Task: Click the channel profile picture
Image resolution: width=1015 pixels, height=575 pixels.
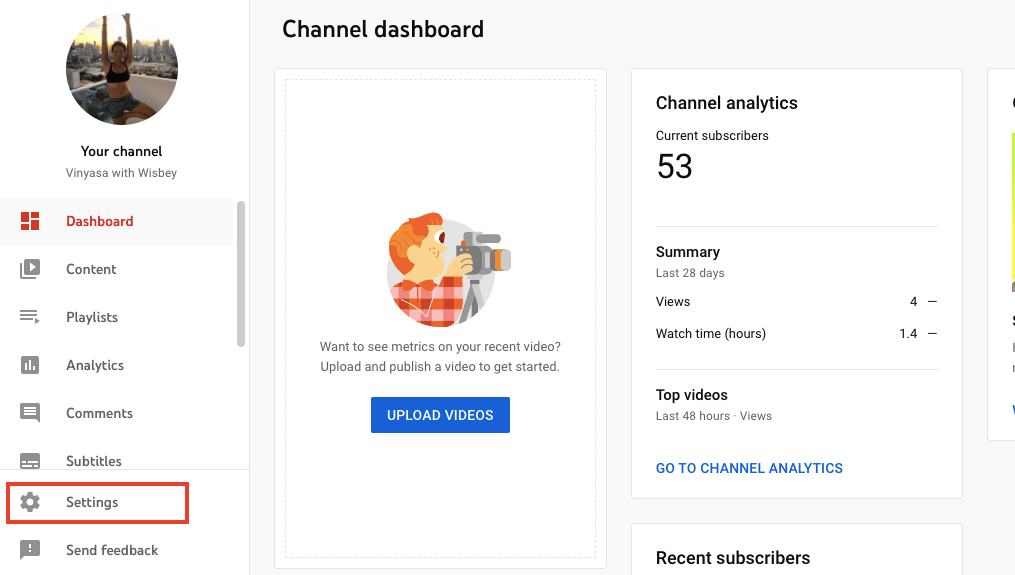Action: 122,68
